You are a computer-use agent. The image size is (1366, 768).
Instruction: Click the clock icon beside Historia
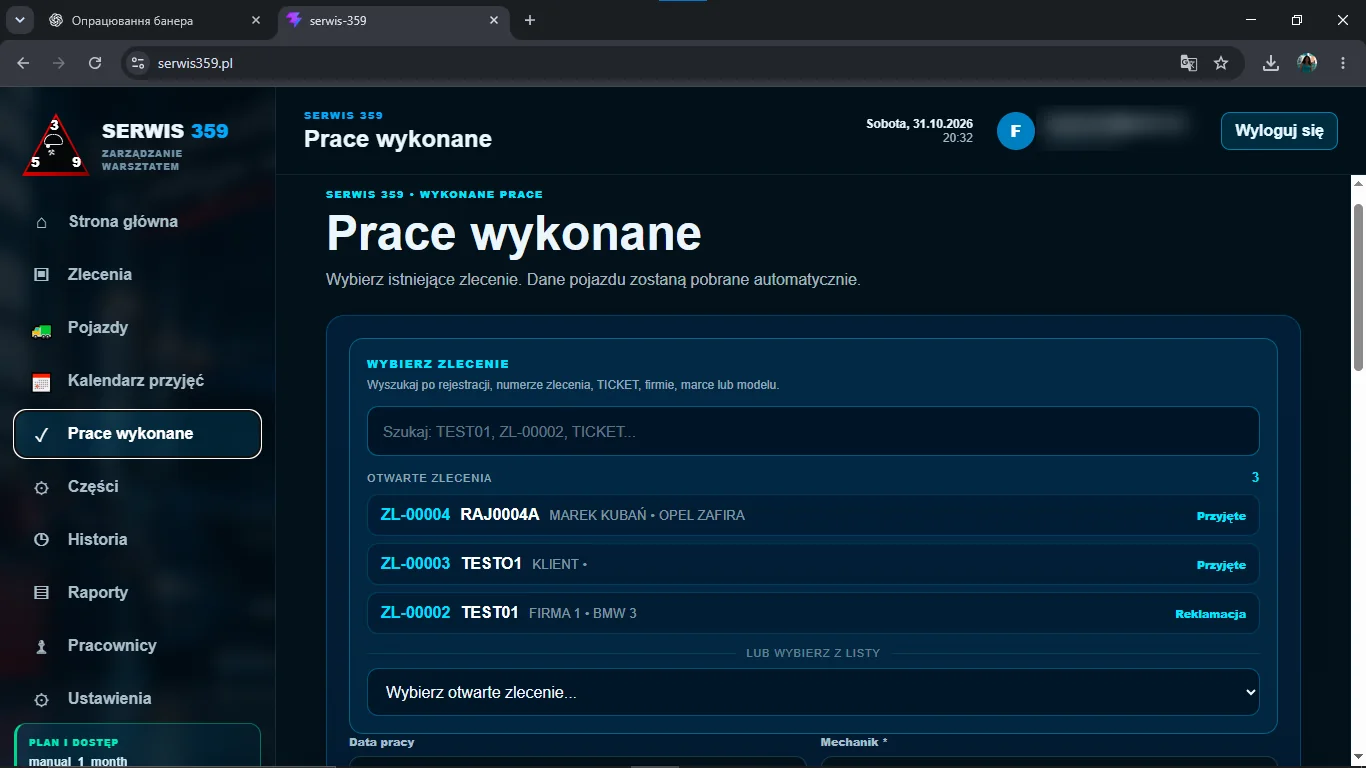[x=41, y=540]
